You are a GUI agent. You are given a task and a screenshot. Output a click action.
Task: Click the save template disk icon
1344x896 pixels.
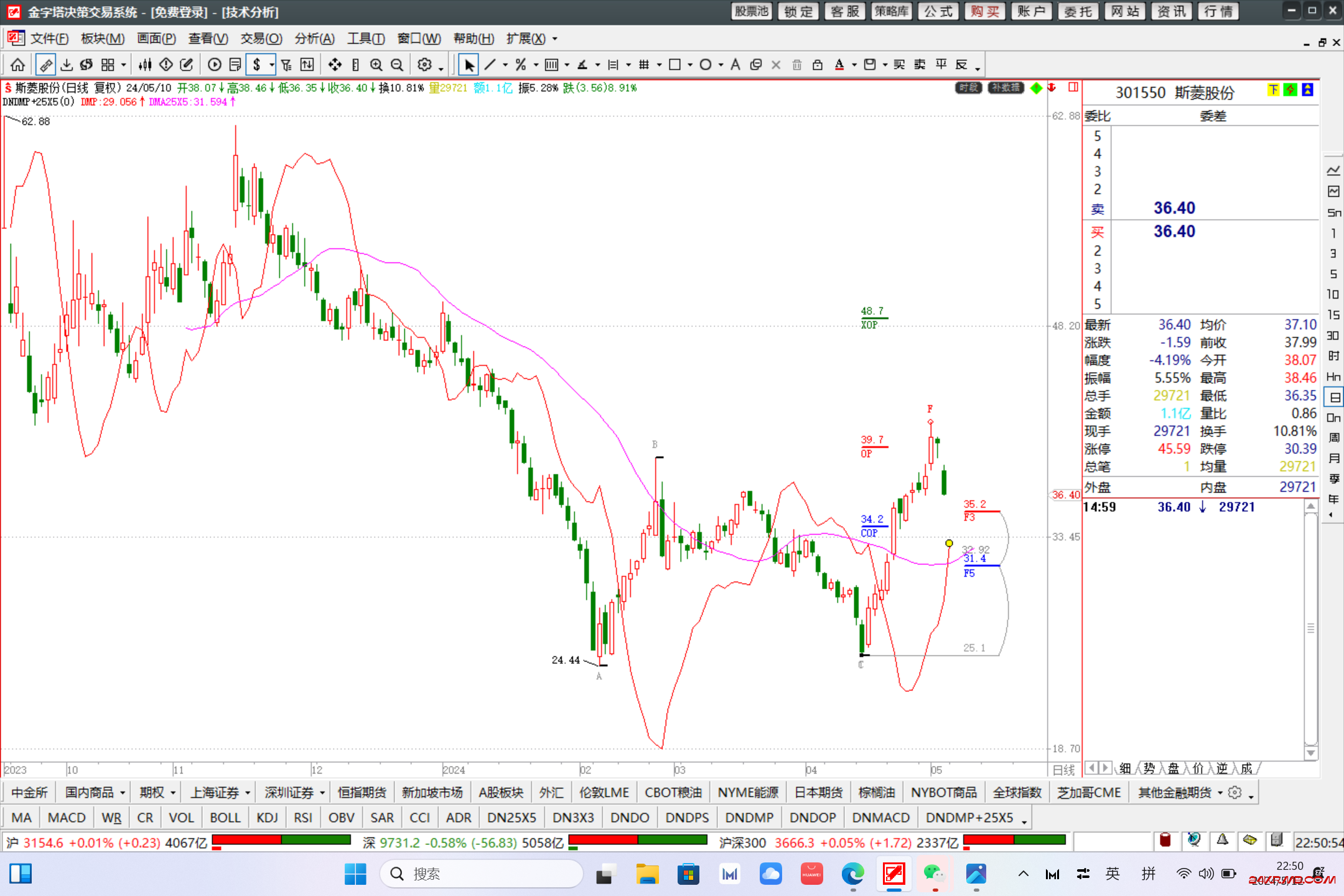tap(870, 65)
